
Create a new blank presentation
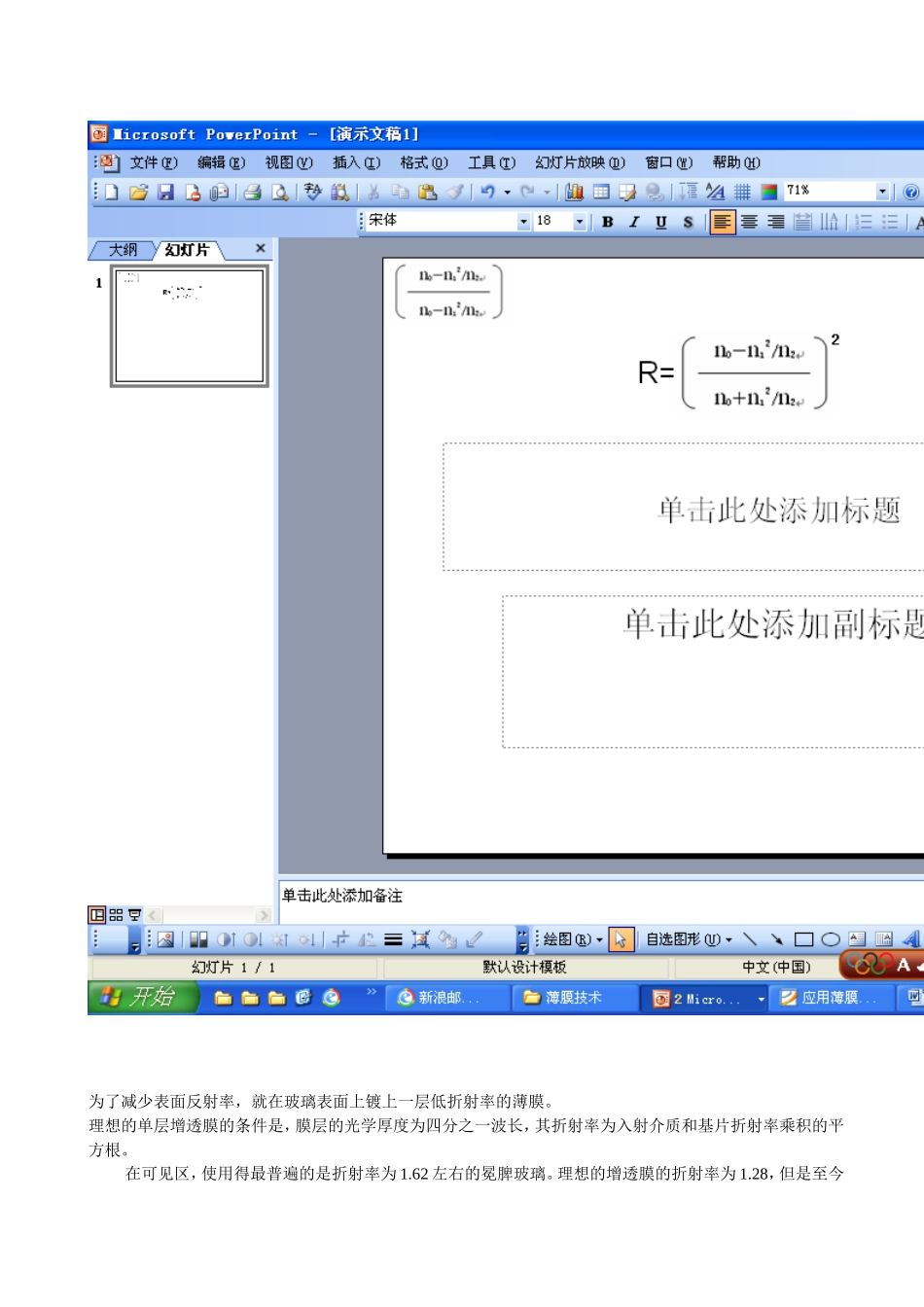point(112,193)
